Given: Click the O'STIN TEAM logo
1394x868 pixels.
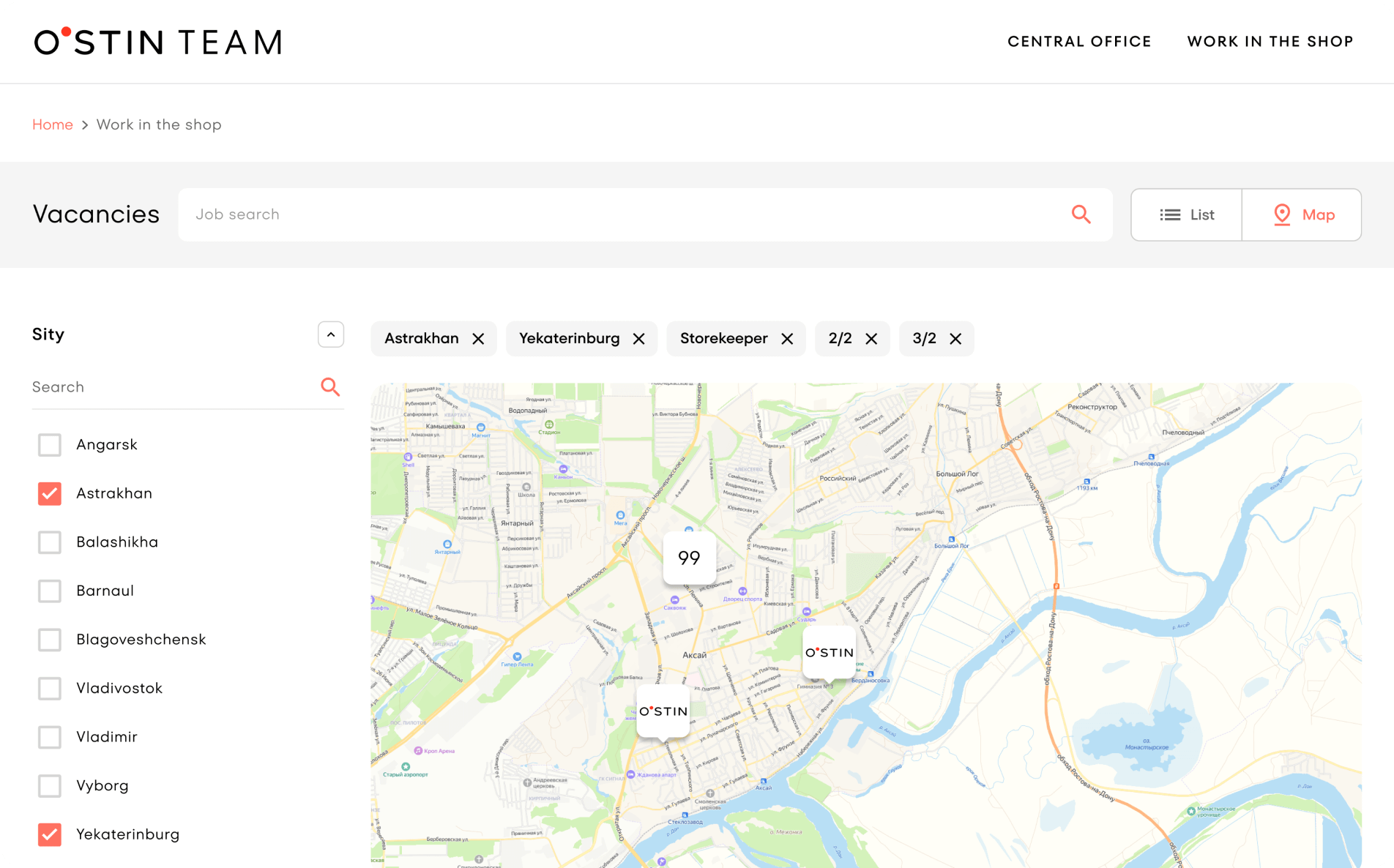Looking at the screenshot, I should click(158, 42).
